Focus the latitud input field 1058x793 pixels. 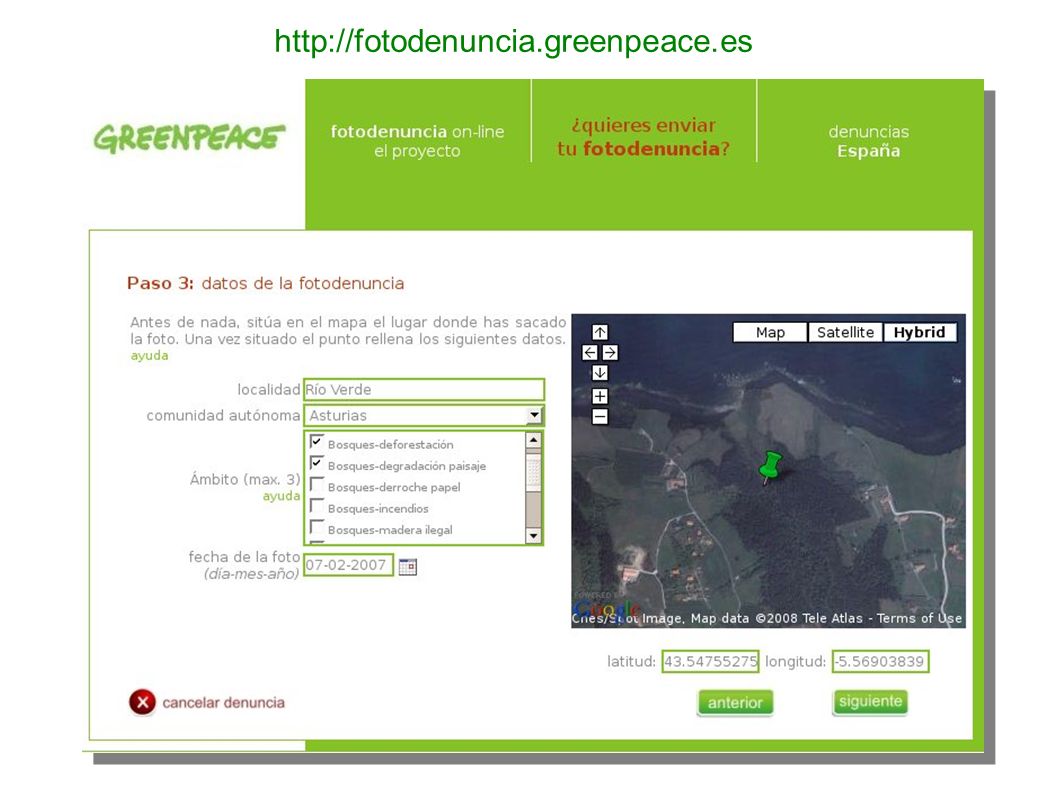tap(711, 661)
